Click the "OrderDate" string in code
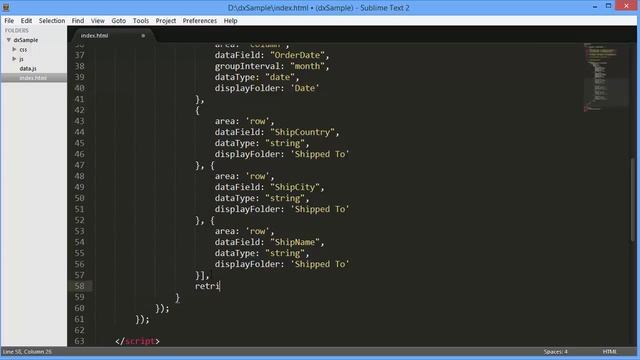 pos(297,55)
